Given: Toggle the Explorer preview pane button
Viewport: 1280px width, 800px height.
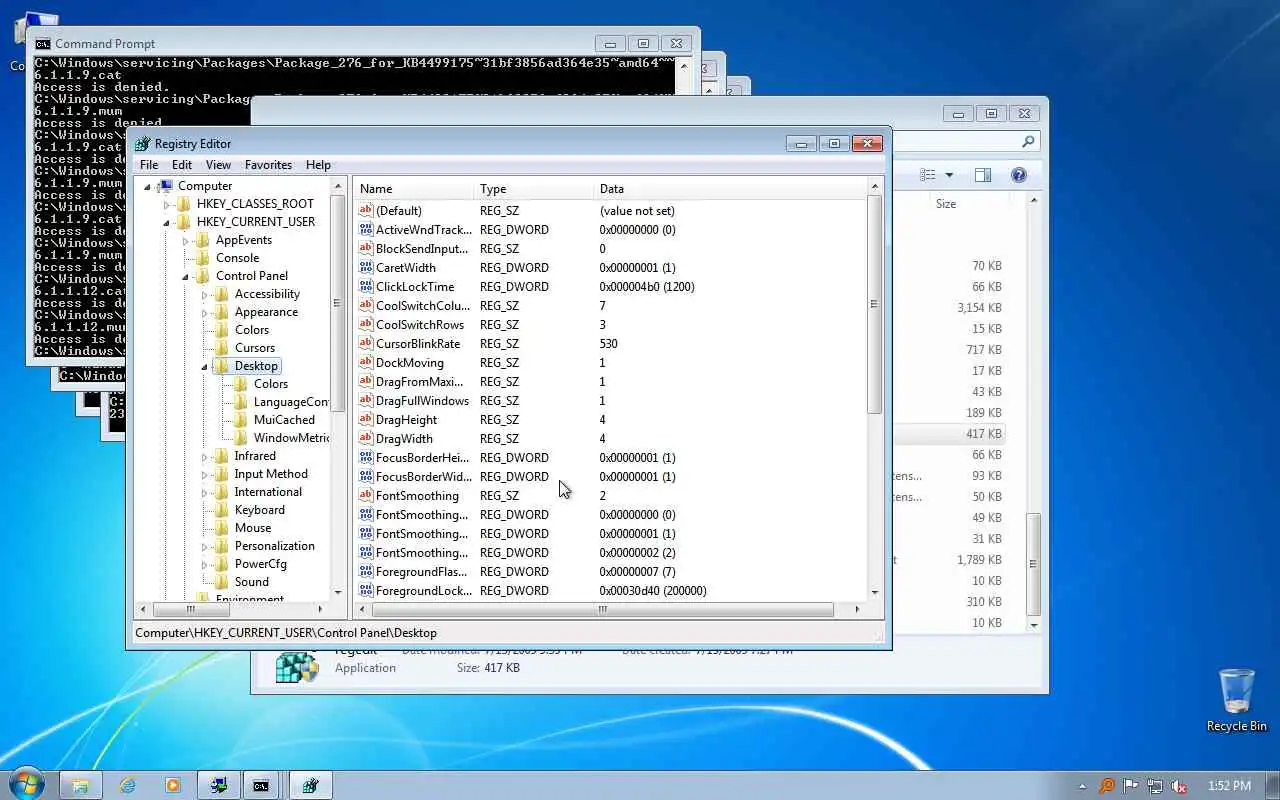Looking at the screenshot, I should [983, 175].
